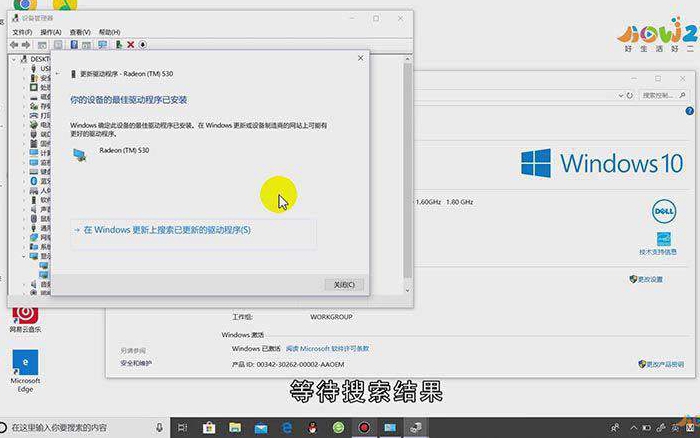The width and height of the screenshot is (700, 438).
Task: Open the address bar dropdown in System window
Action: [x=621, y=95]
